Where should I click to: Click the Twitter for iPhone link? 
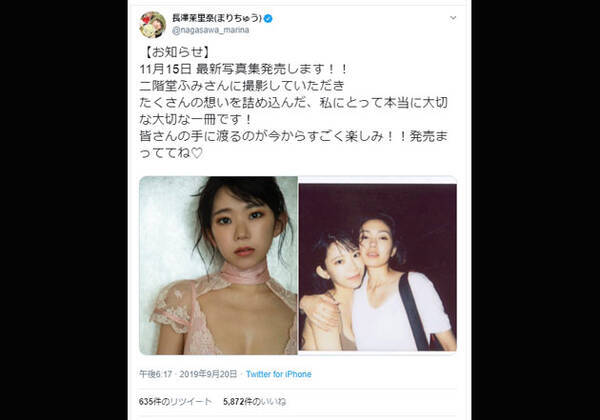click(x=279, y=374)
